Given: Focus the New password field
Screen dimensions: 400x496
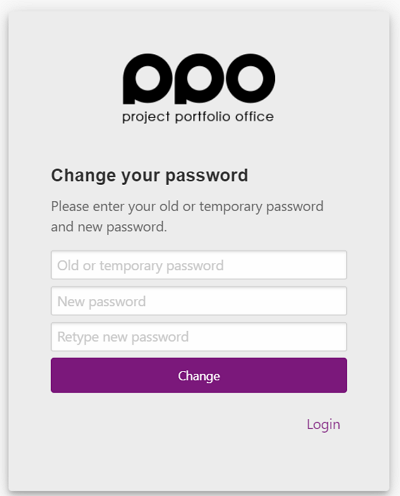Looking at the screenshot, I should (199, 301).
